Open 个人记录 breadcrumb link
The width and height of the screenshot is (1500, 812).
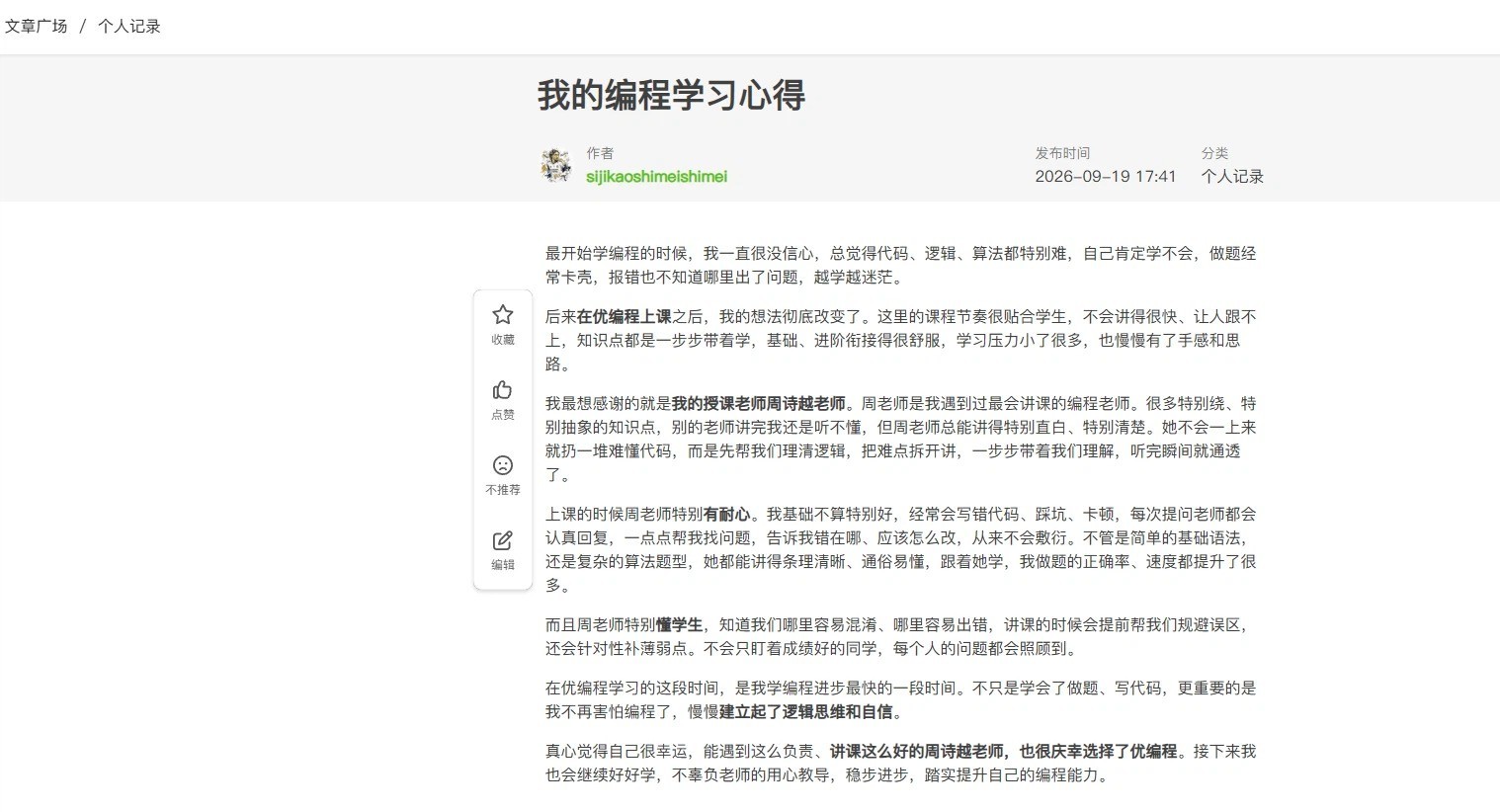(x=129, y=27)
